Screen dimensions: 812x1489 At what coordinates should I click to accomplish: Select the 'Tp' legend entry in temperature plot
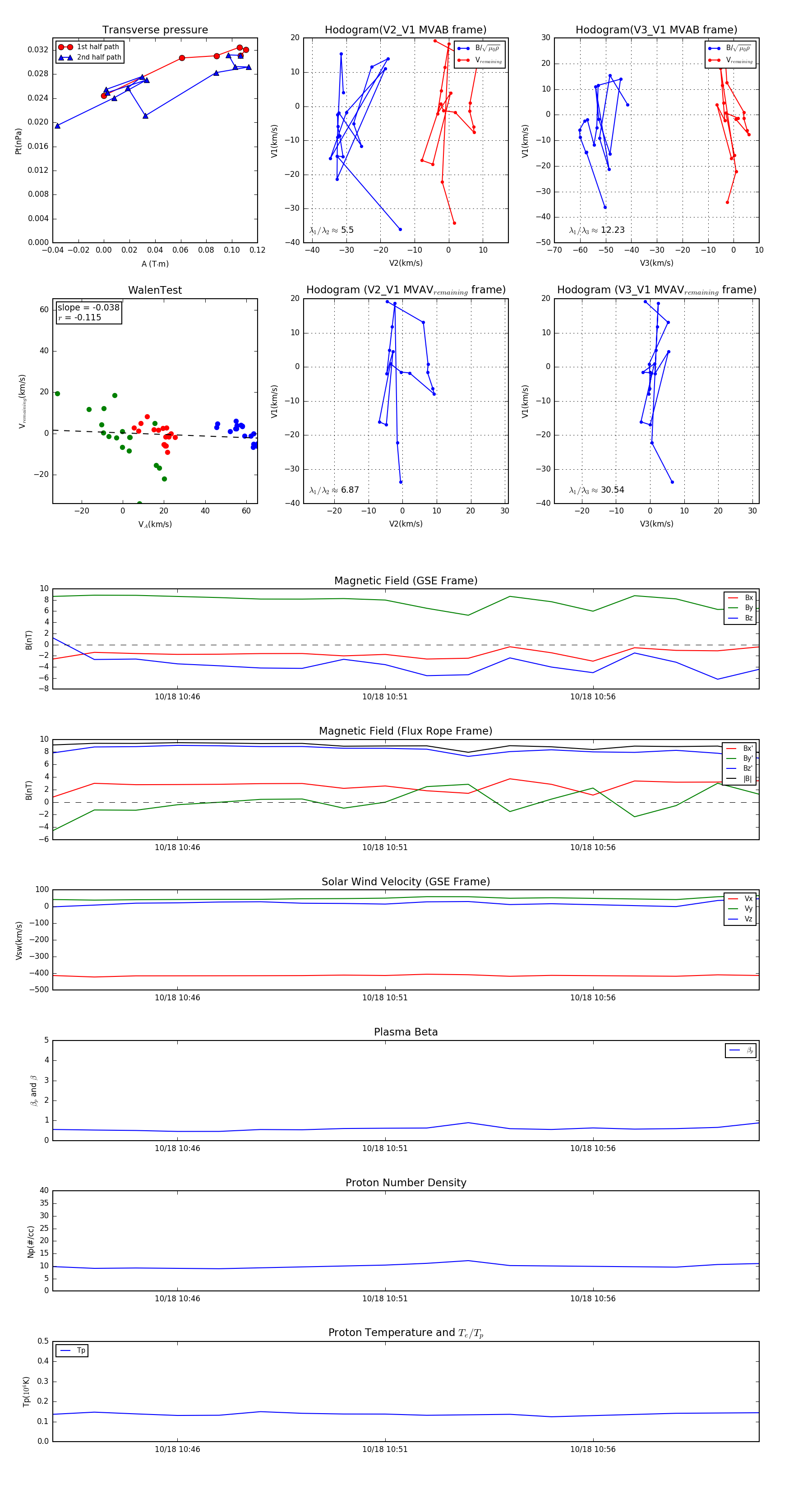pyautogui.click(x=73, y=1351)
